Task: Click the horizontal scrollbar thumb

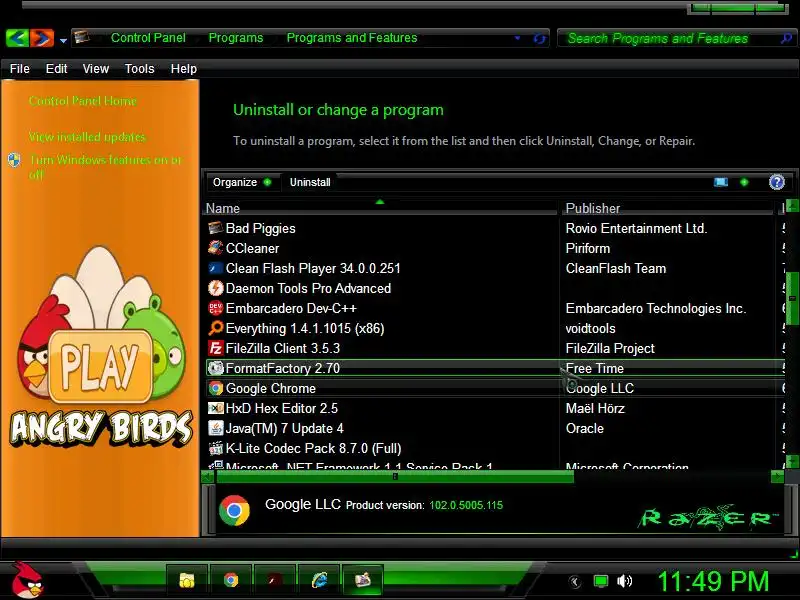Action: coord(395,477)
